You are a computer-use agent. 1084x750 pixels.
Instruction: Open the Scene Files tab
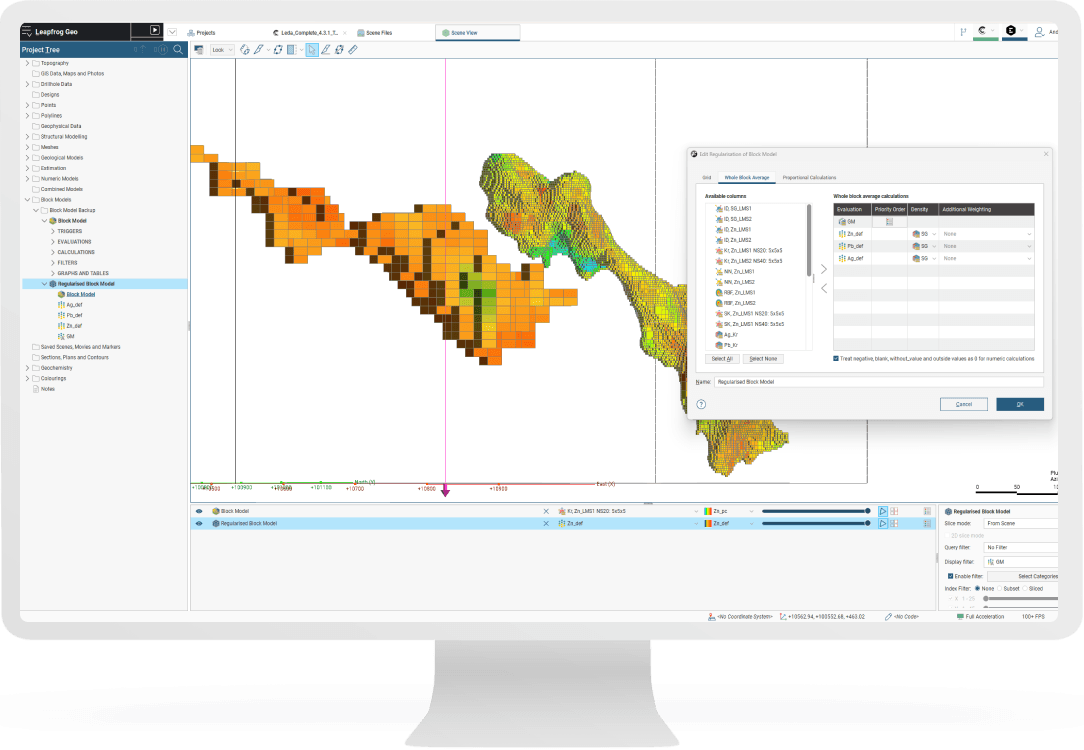point(375,32)
